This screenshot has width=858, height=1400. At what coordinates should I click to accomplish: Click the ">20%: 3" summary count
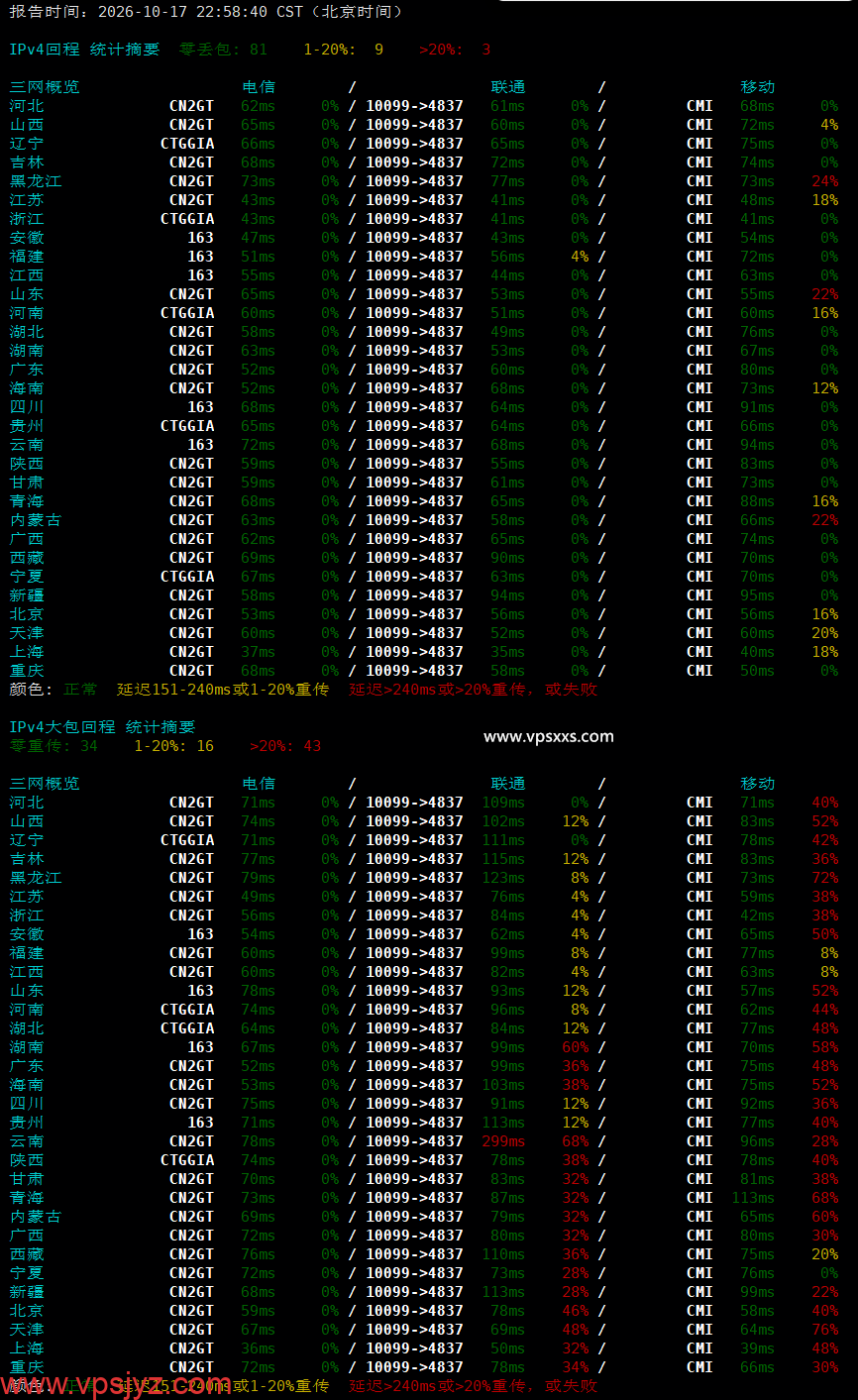click(455, 50)
